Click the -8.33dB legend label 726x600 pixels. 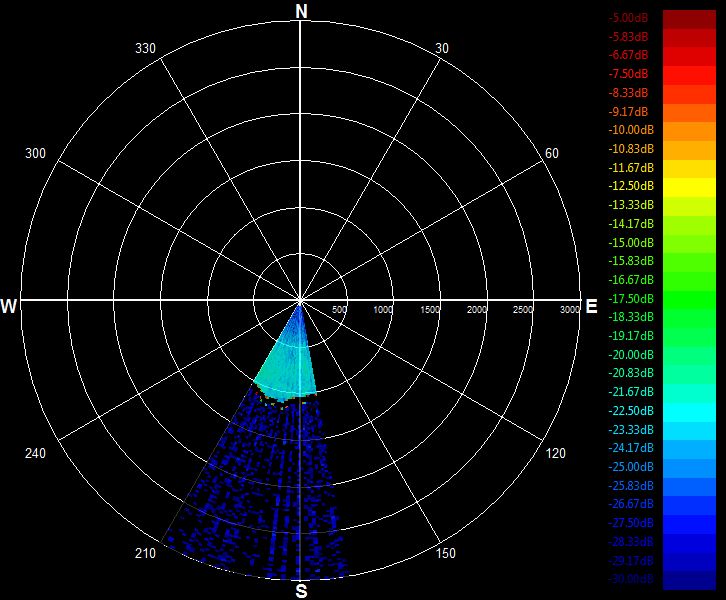click(x=628, y=93)
